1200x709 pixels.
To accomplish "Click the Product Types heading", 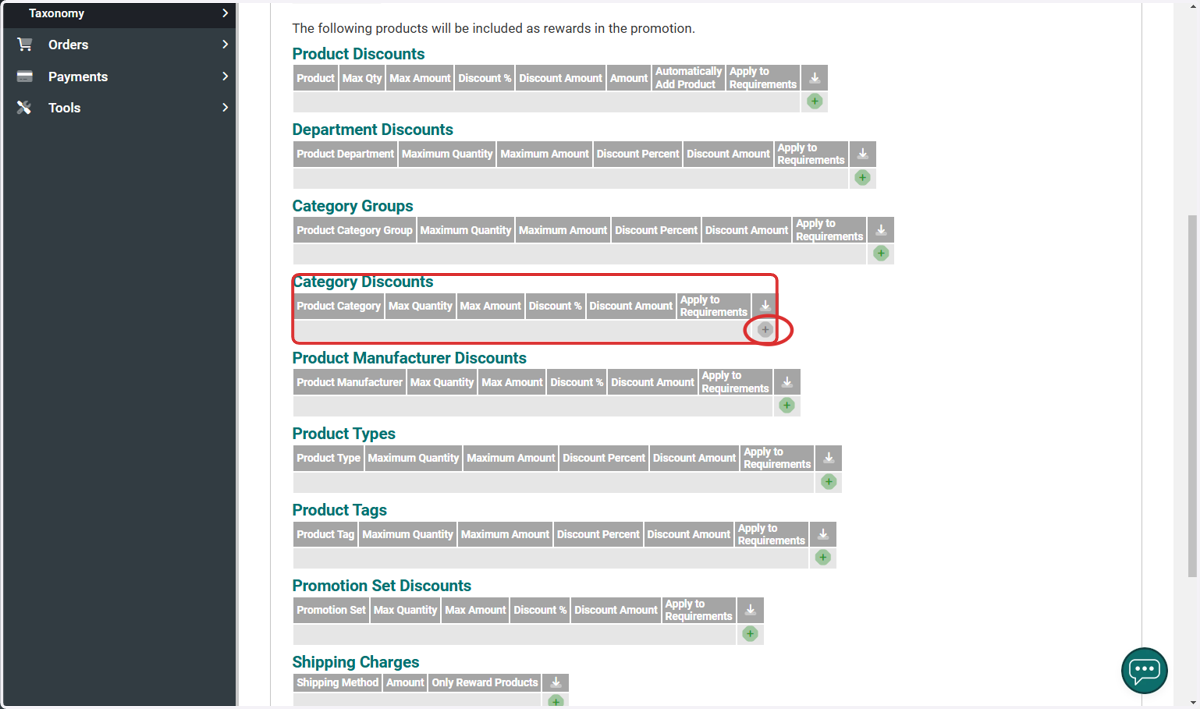I will [344, 434].
